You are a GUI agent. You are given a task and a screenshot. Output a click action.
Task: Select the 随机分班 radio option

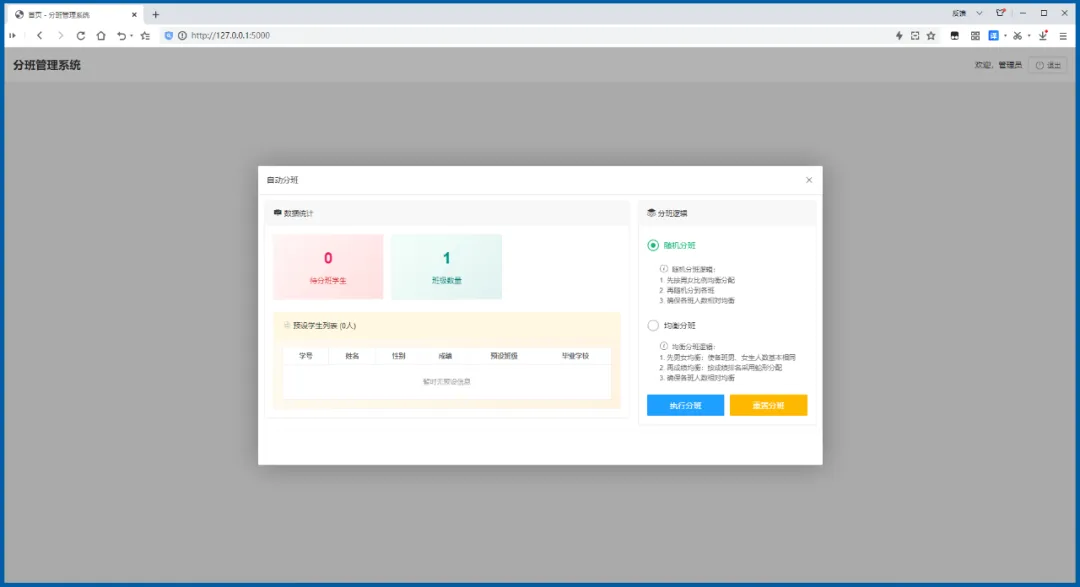point(653,245)
